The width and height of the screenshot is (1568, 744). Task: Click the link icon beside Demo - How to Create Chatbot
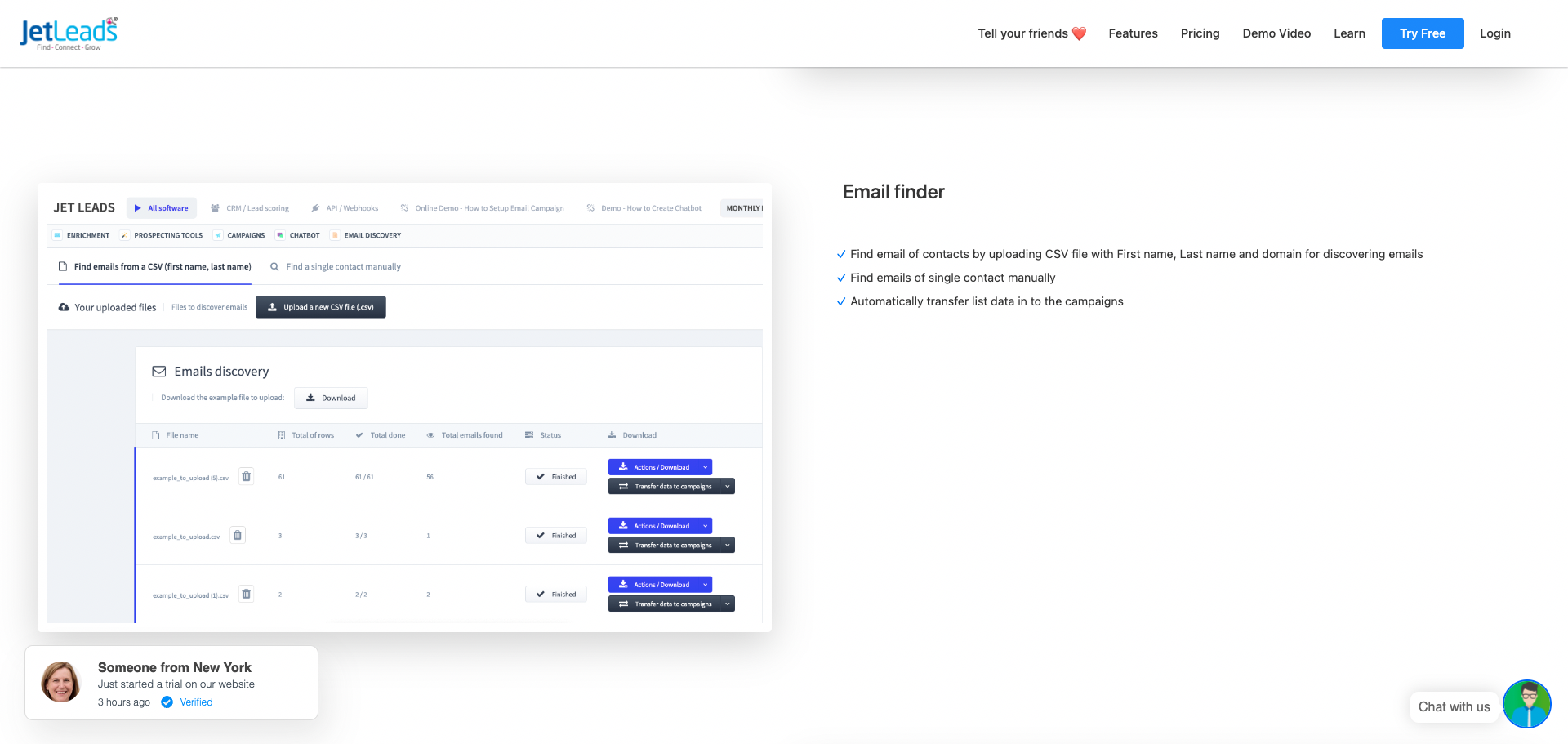590,208
